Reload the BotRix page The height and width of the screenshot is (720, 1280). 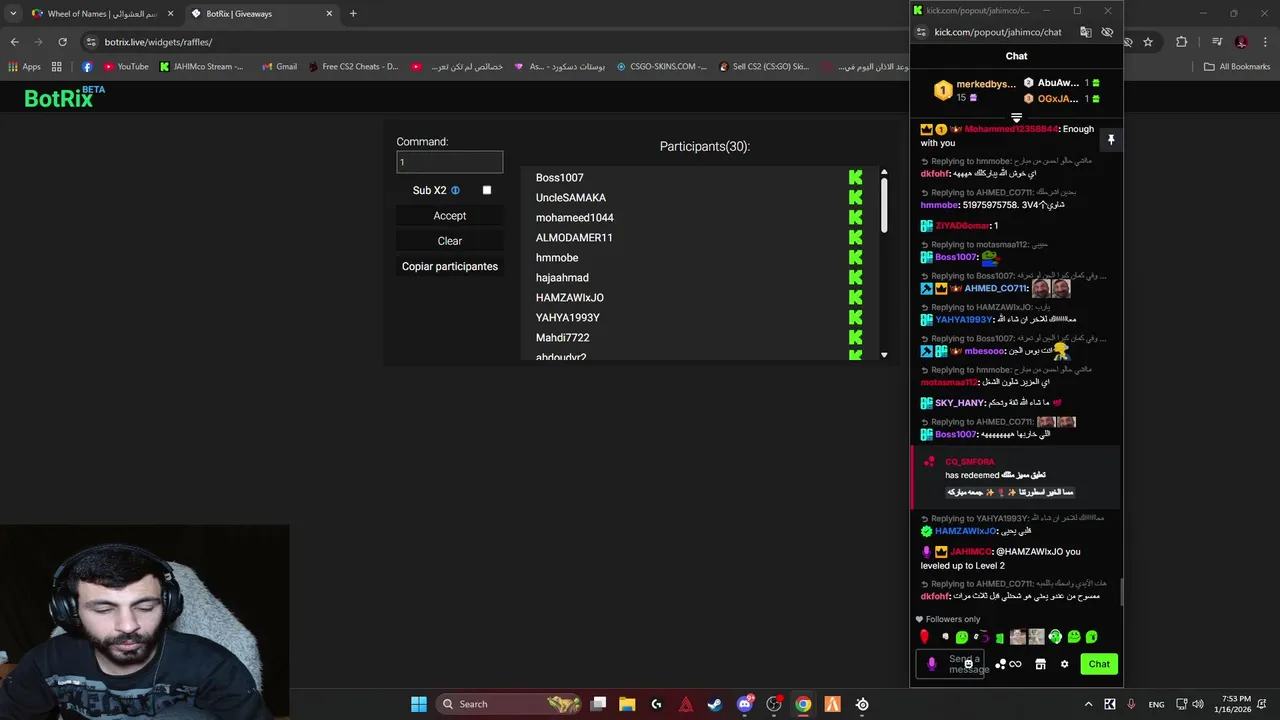coord(62,42)
